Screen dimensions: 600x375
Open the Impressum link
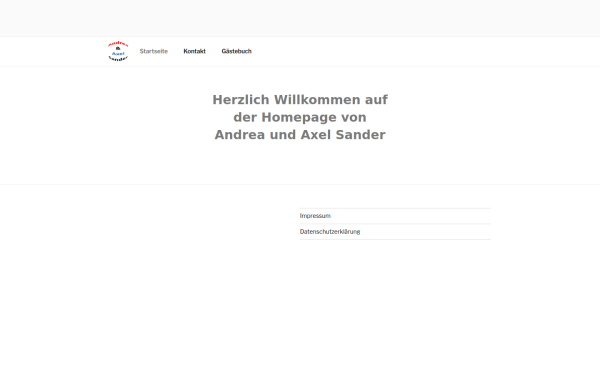tap(315, 216)
